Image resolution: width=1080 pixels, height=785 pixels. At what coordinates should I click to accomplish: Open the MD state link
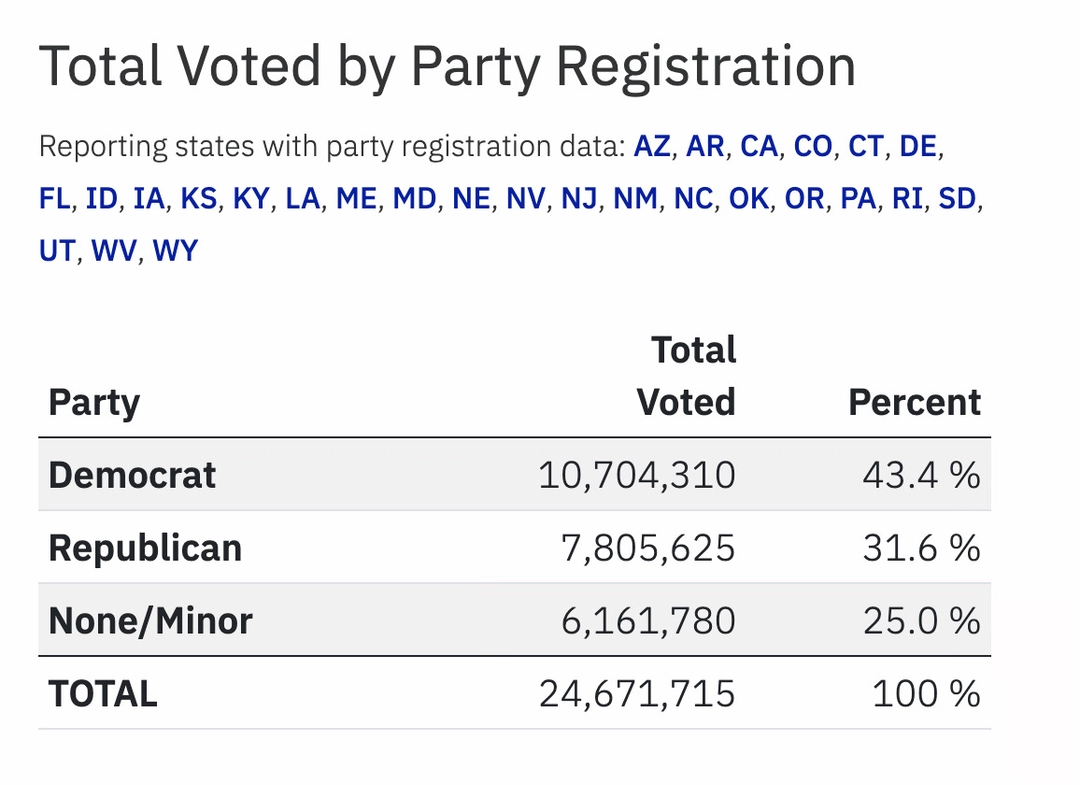coord(415,198)
